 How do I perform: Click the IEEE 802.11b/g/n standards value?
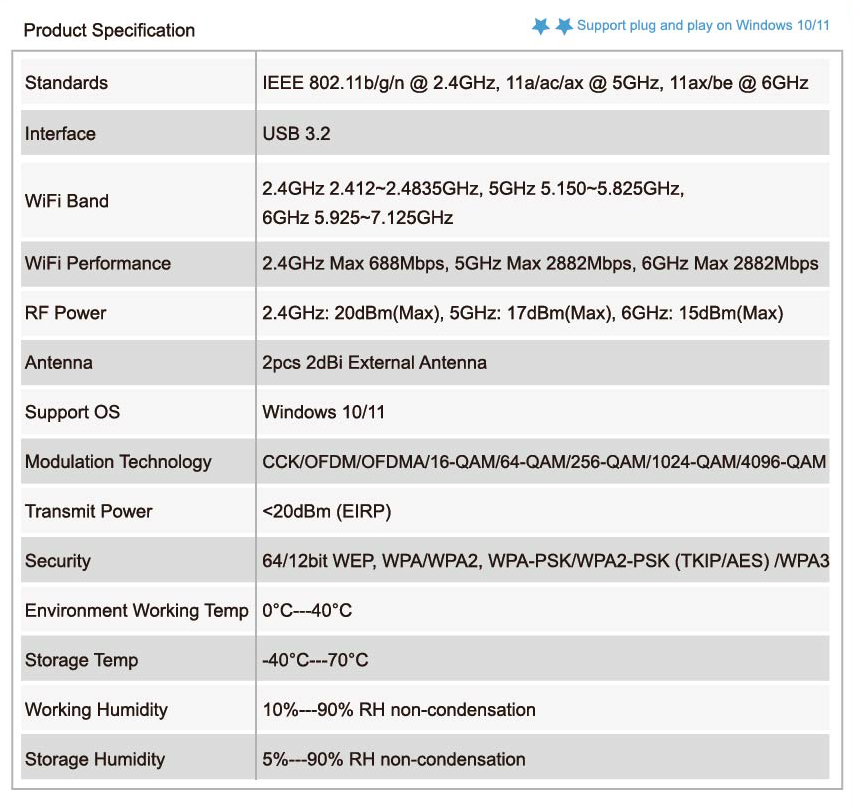535,83
